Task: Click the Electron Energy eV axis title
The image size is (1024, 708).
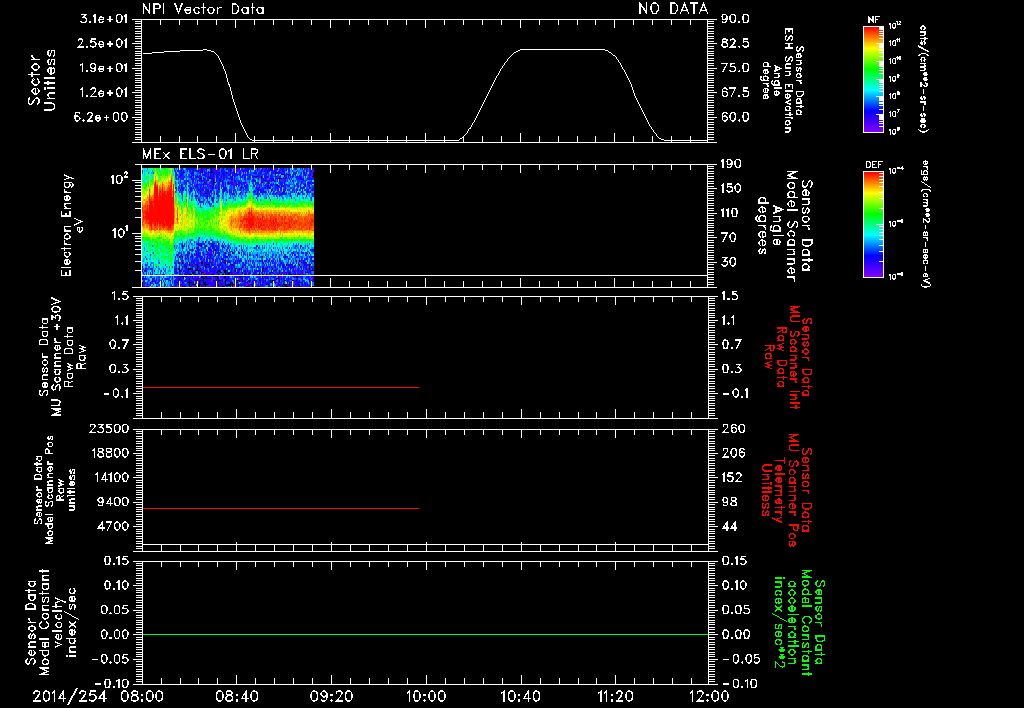Action: pyautogui.click(x=72, y=225)
